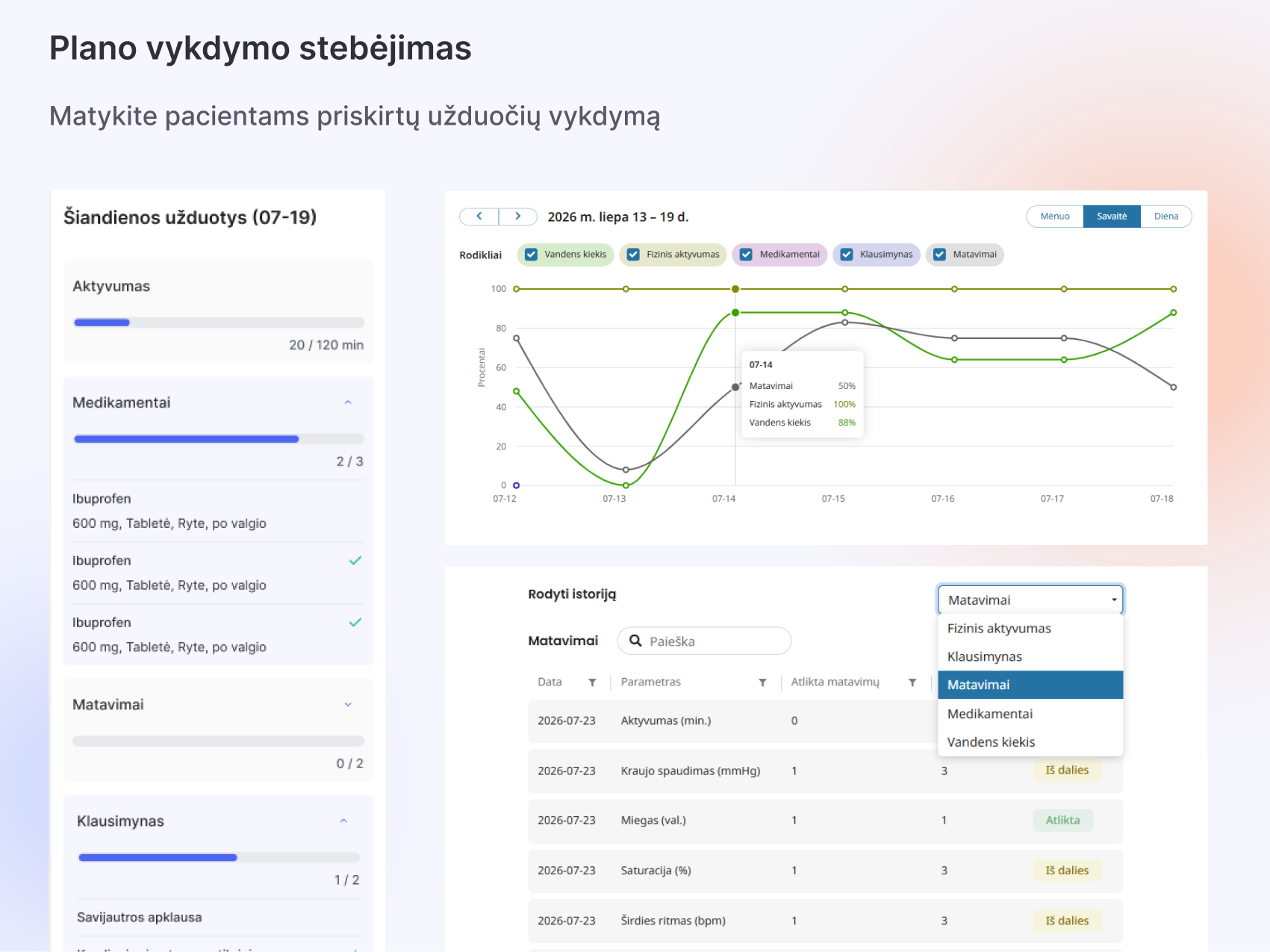Click the Paieška search field

point(704,641)
